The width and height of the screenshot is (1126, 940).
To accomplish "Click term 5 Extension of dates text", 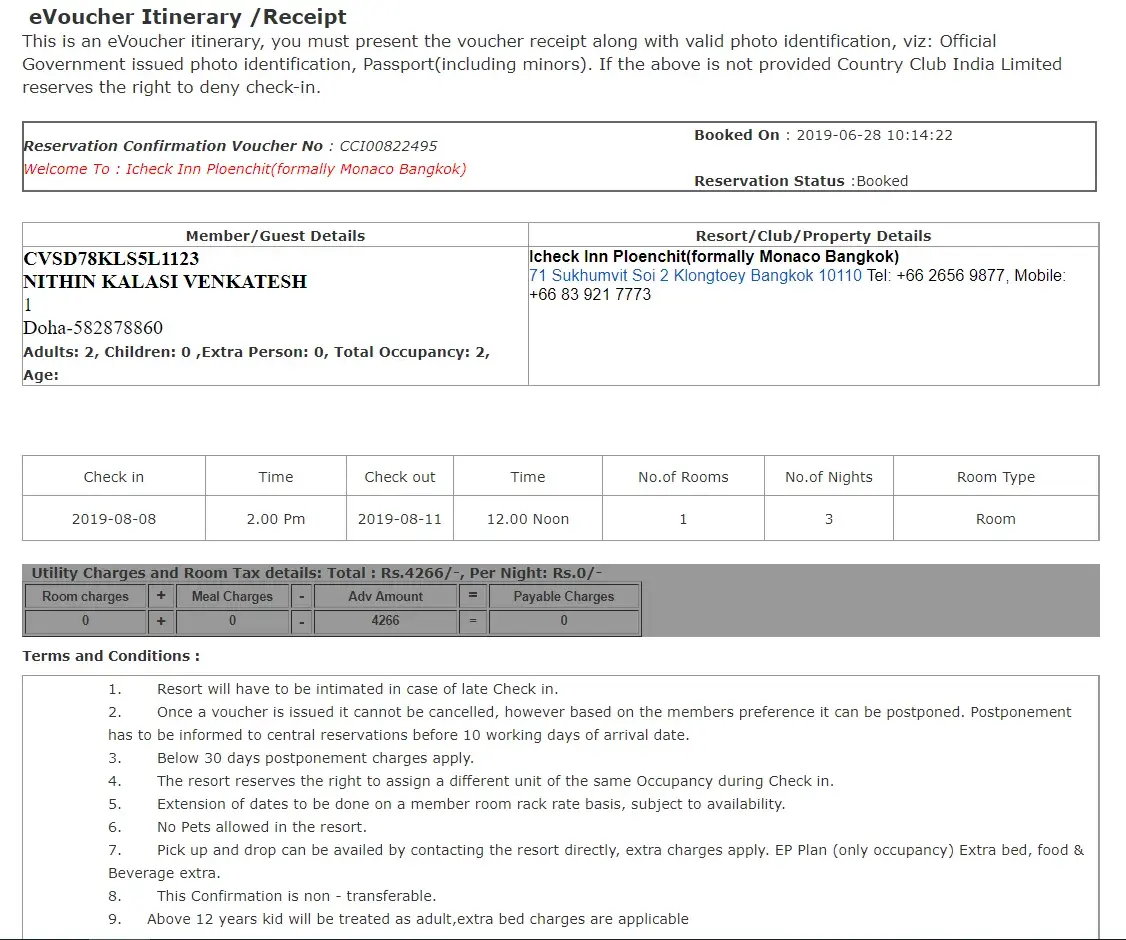I will click(471, 804).
